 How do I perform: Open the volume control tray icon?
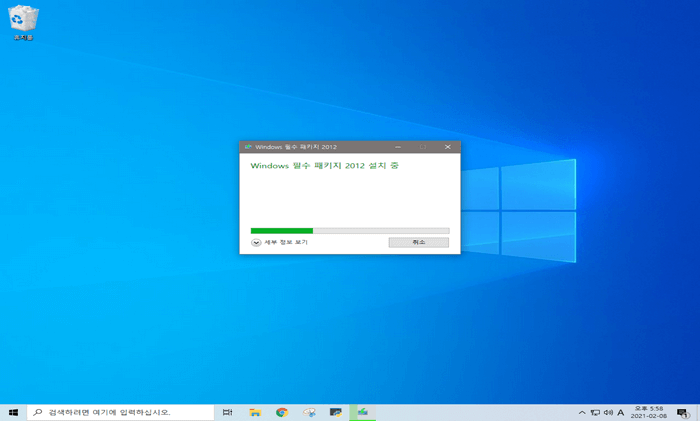pos(608,413)
